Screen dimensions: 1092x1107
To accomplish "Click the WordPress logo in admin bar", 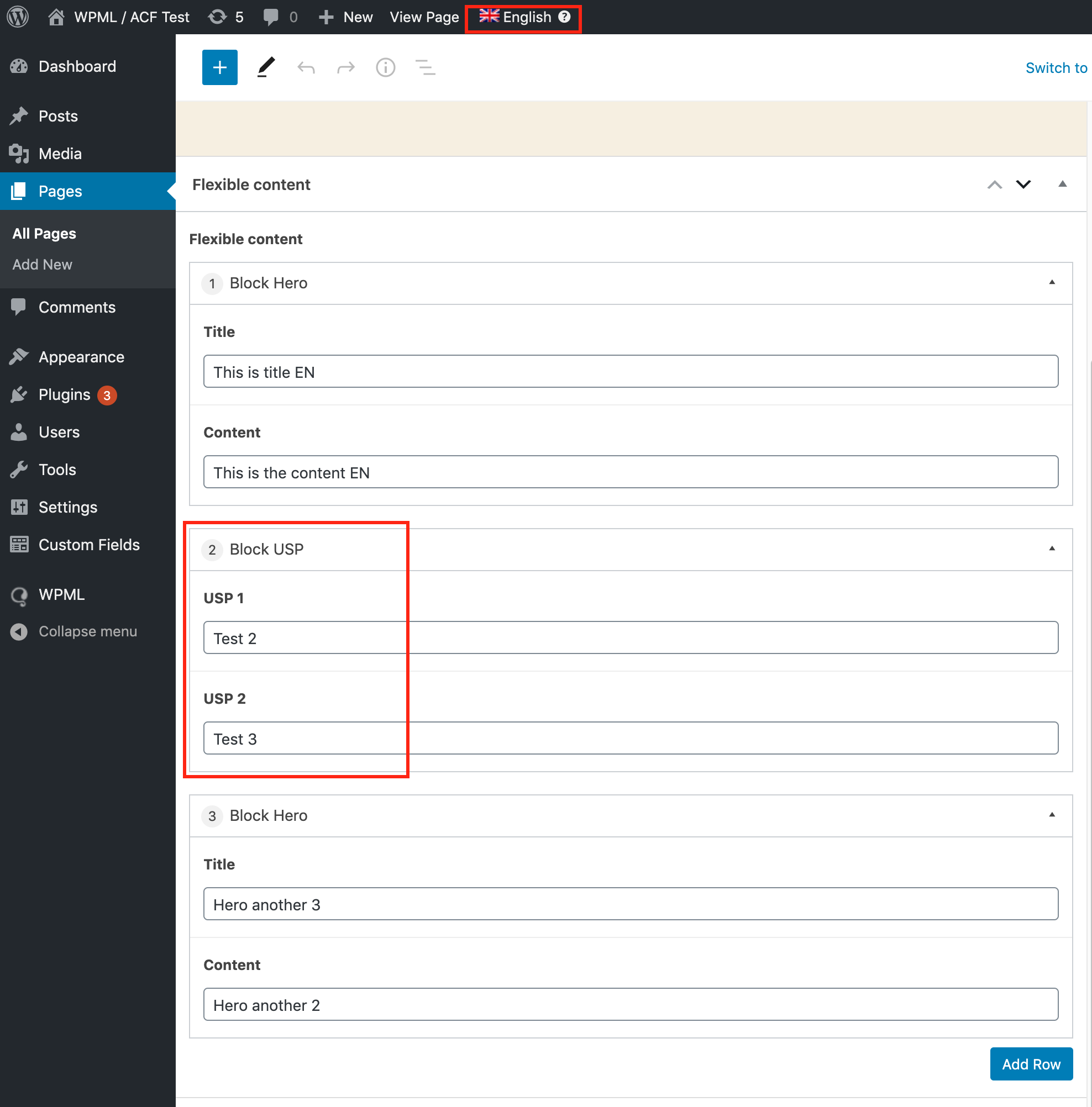I will point(18,17).
